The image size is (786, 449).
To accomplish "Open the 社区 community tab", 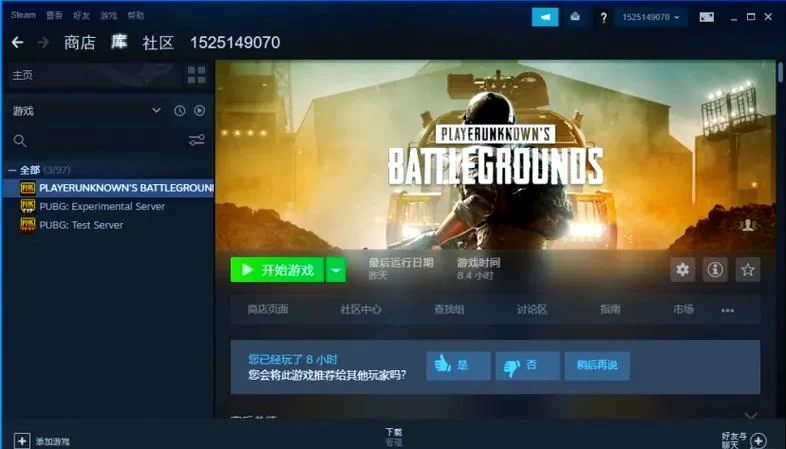I will [158, 43].
